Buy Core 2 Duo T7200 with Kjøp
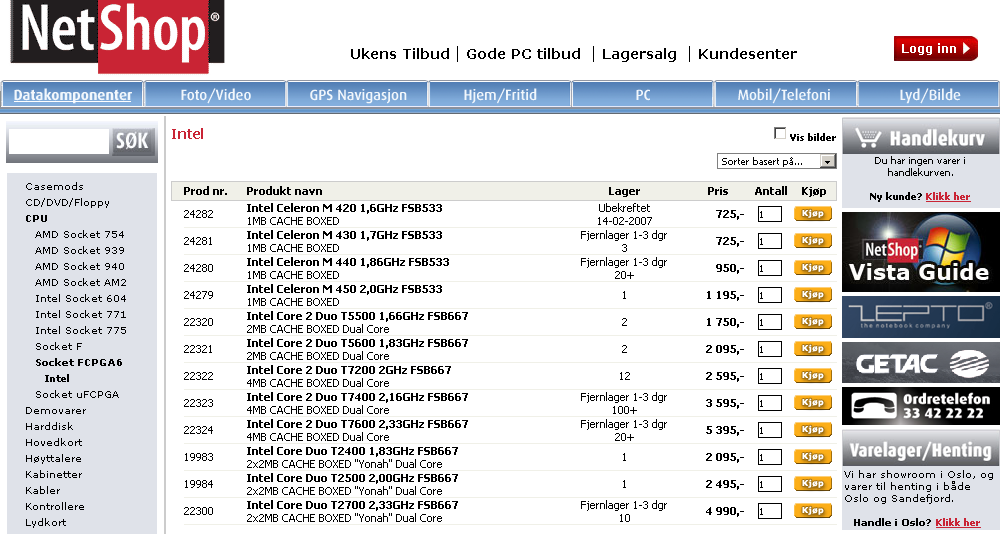This screenshot has height=534, width=1008. (813, 376)
